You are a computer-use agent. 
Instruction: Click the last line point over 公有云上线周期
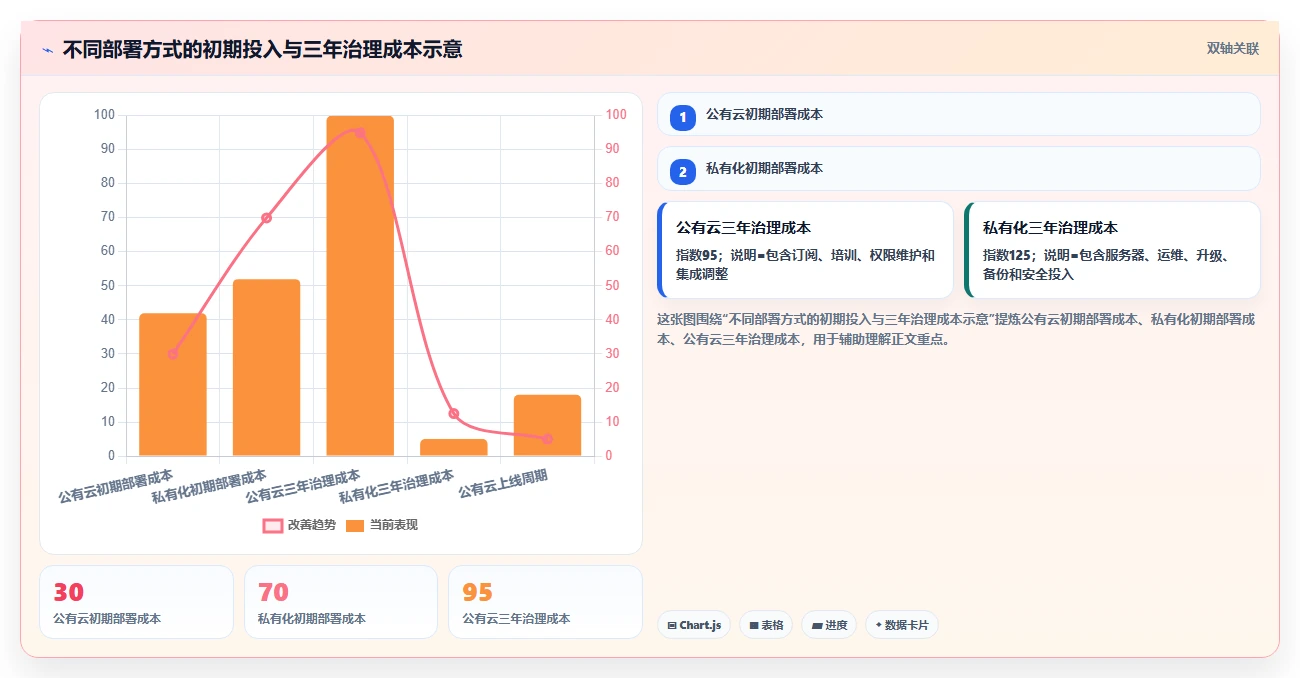(547, 439)
